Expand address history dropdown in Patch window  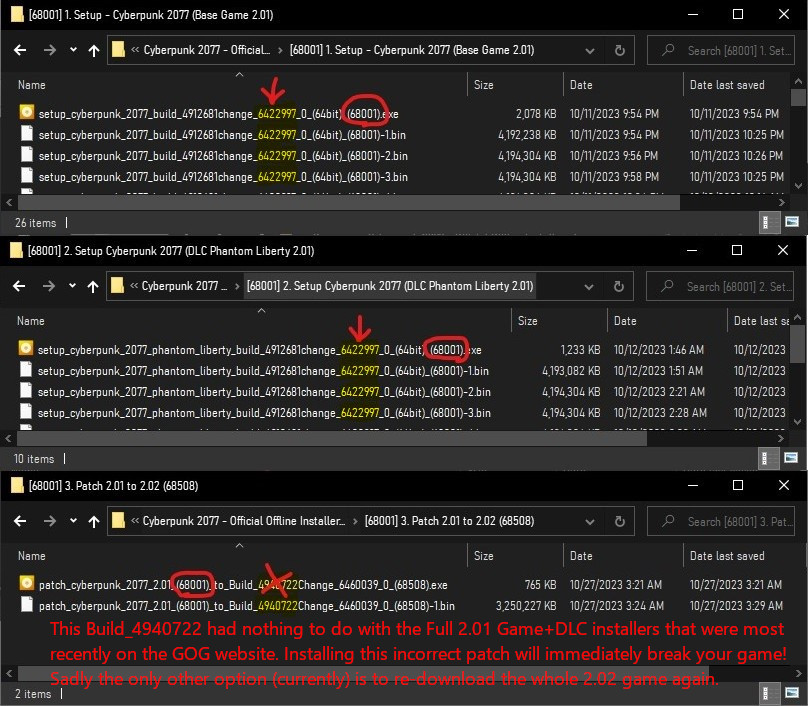click(x=590, y=522)
